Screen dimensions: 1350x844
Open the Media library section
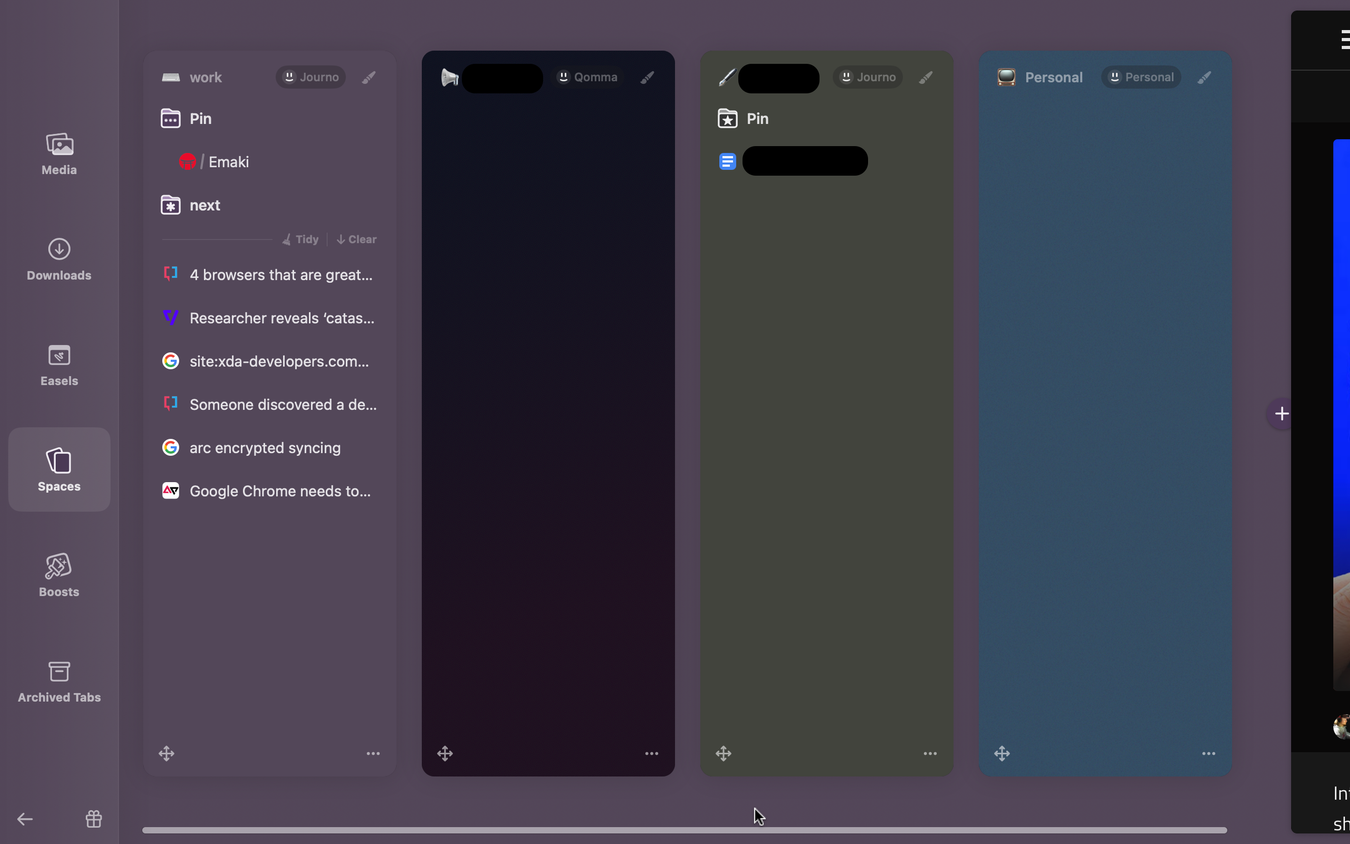pyautogui.click(x=59, y=154)
